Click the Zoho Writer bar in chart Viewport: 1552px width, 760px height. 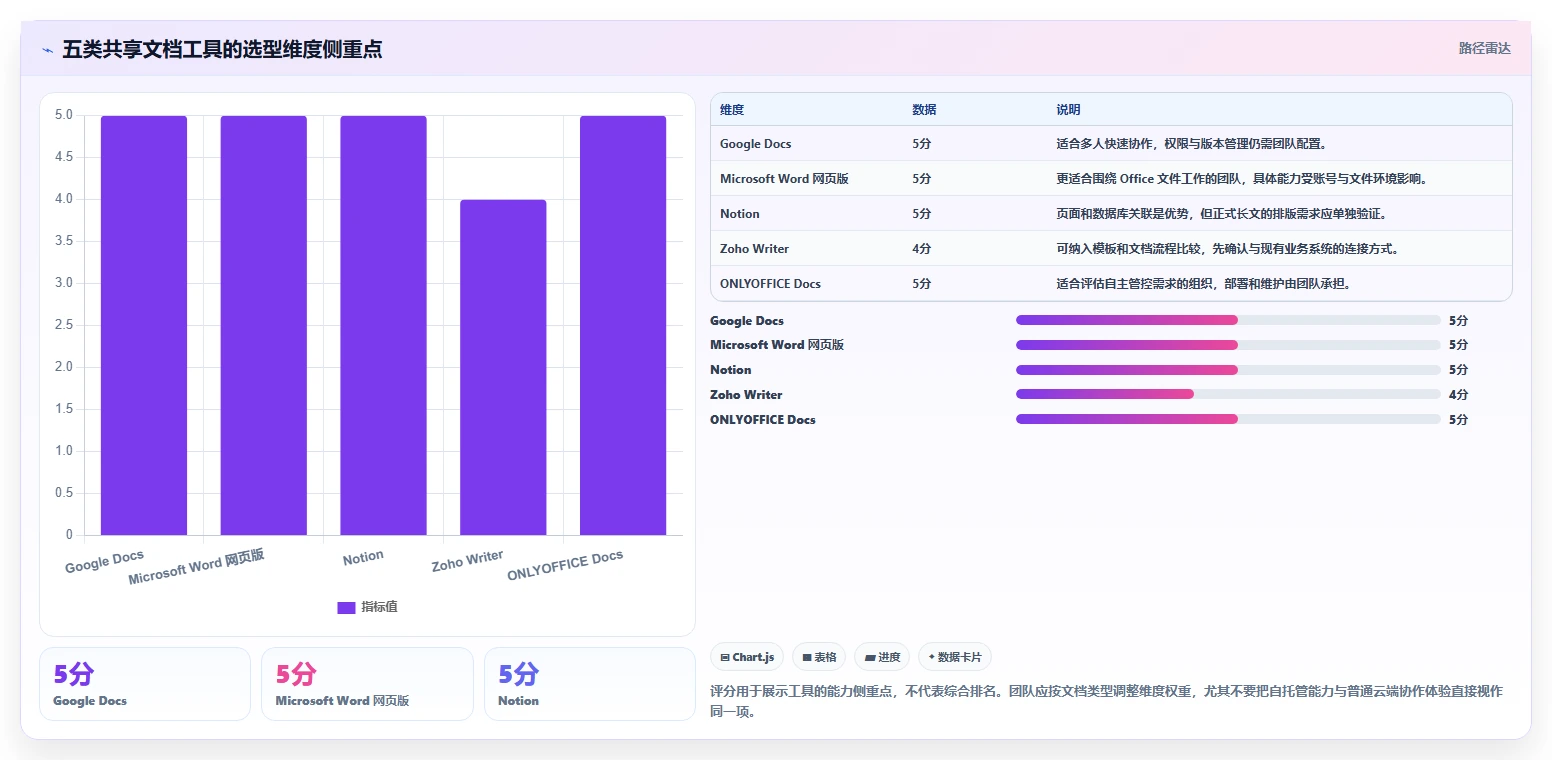(x=503, y=367)
